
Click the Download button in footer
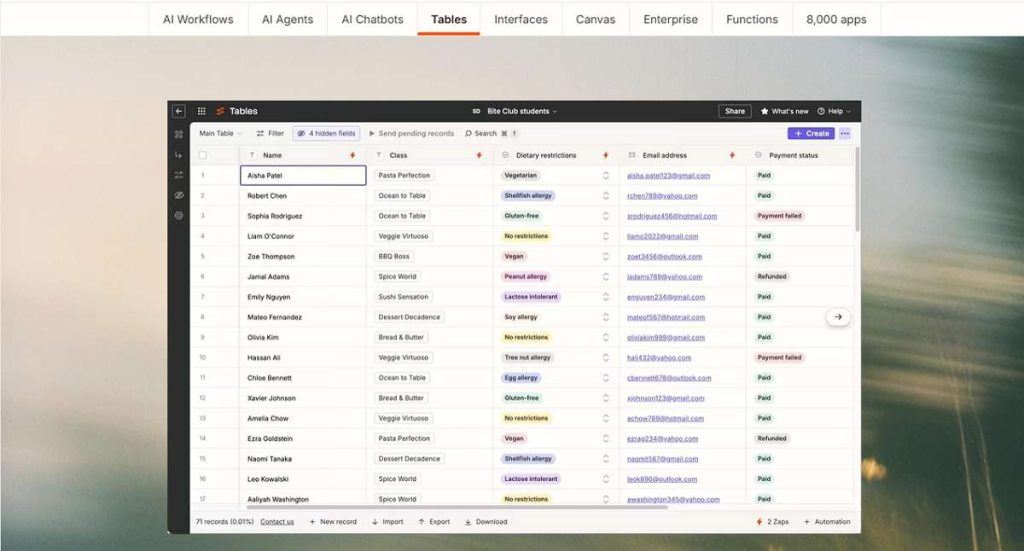coord(486,522)
